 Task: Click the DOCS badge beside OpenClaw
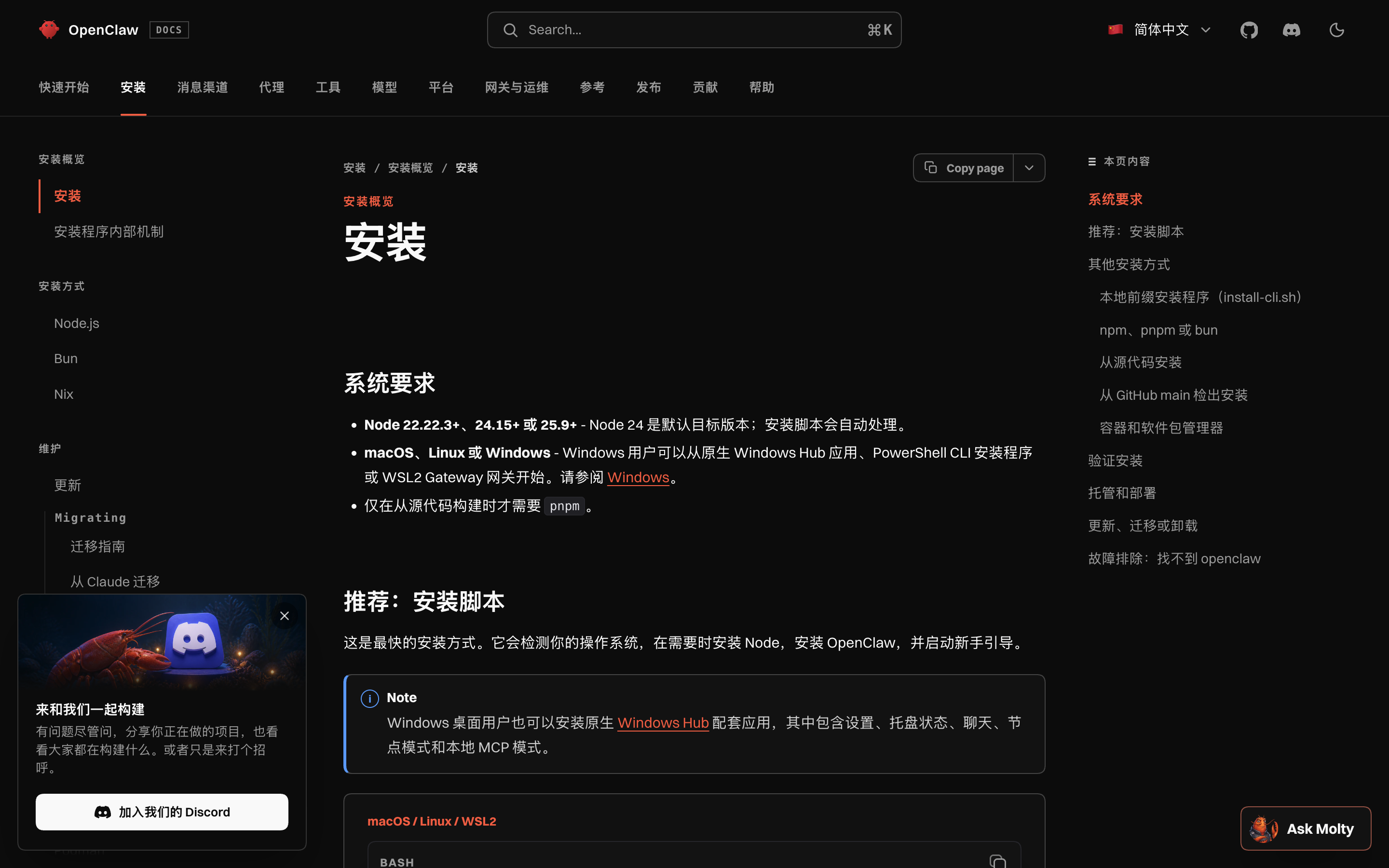point(169,30)
